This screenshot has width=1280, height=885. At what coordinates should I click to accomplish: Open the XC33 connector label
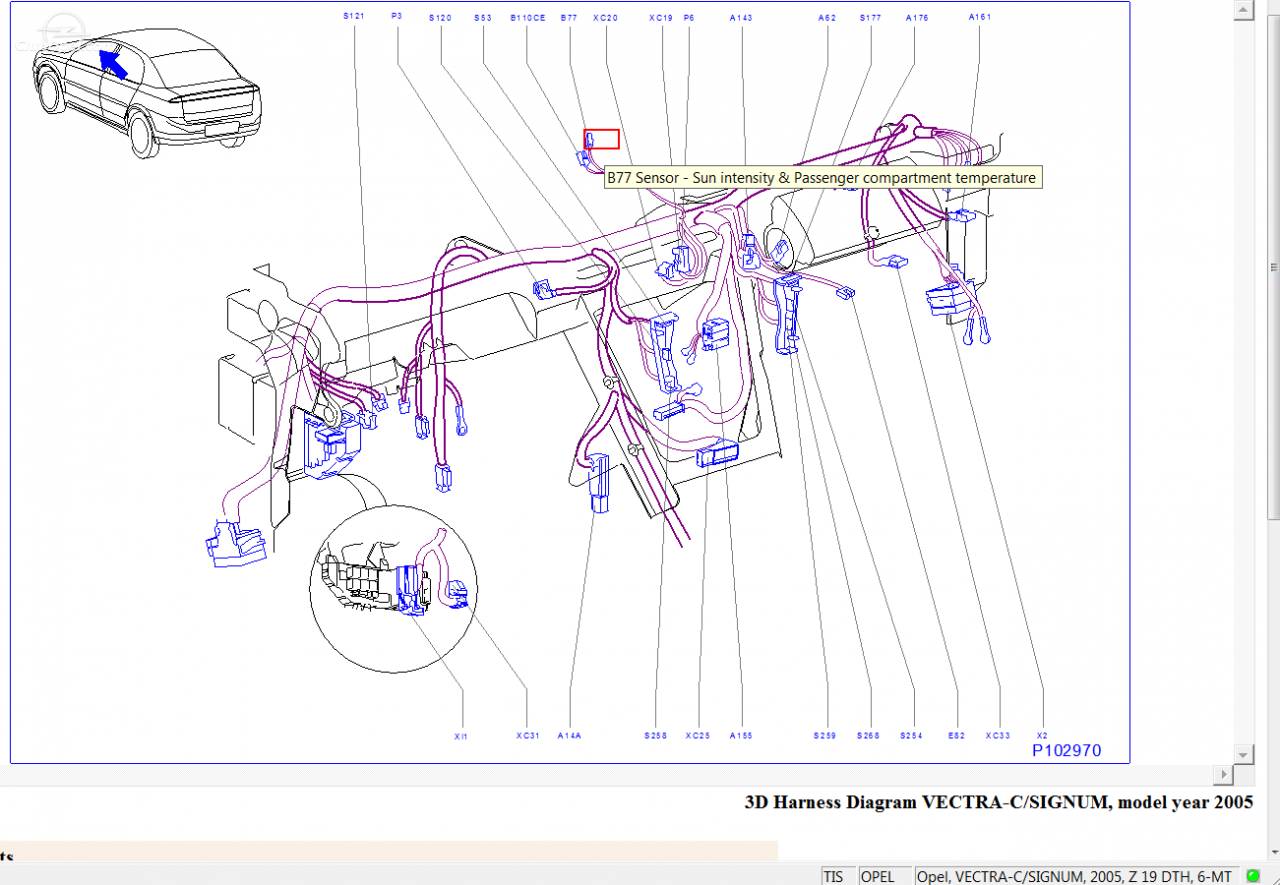tap(998, 736)
